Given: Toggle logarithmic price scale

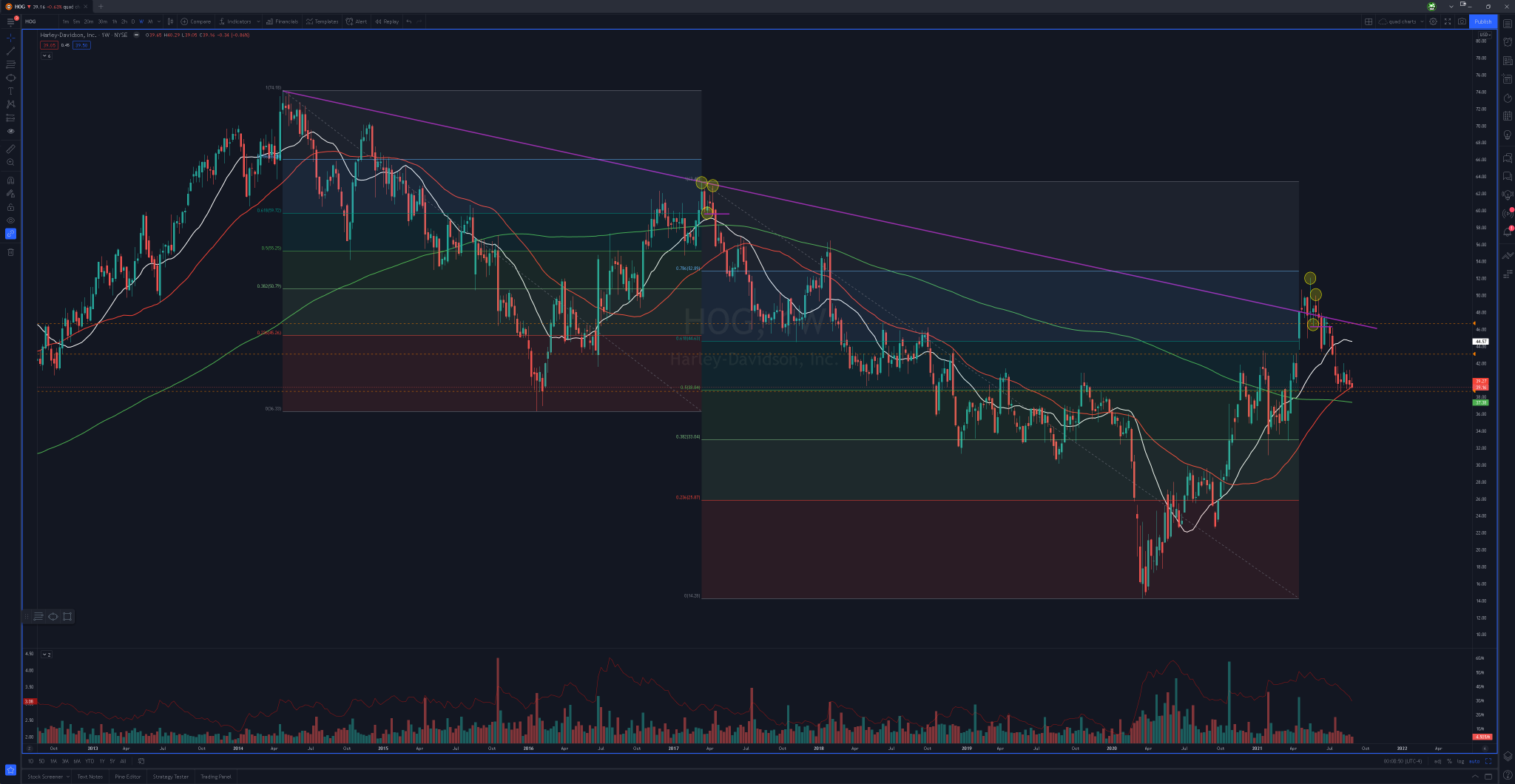Looking at the screenshot, I should tap(1460, 761).
